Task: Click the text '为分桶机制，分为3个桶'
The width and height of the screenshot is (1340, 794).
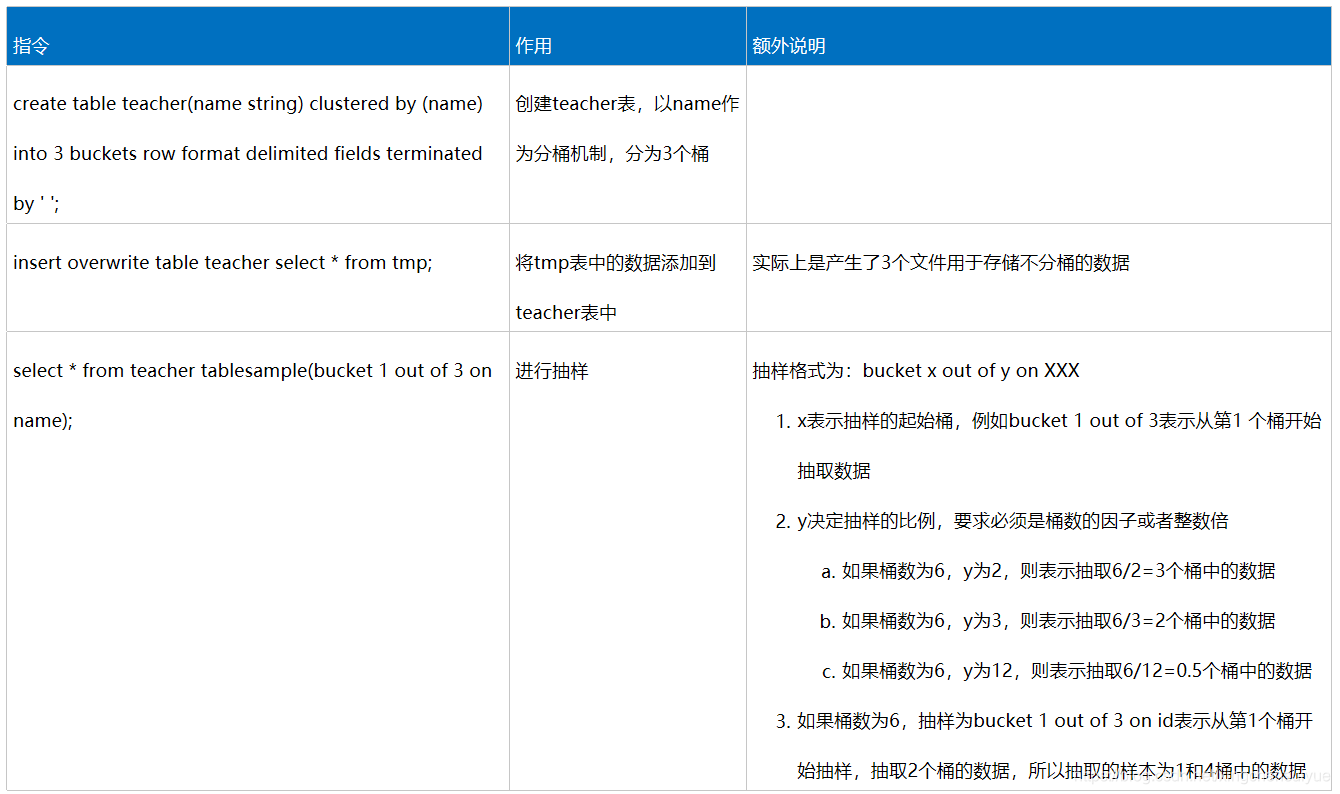Action: [613, 154]
